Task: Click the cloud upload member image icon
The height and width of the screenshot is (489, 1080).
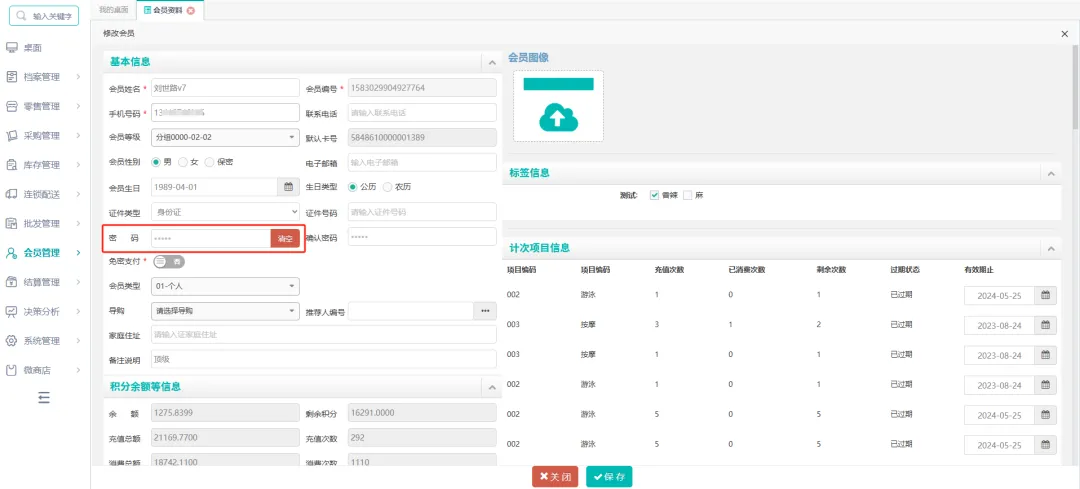Action: pyautogui.click(x=558, y=117)
